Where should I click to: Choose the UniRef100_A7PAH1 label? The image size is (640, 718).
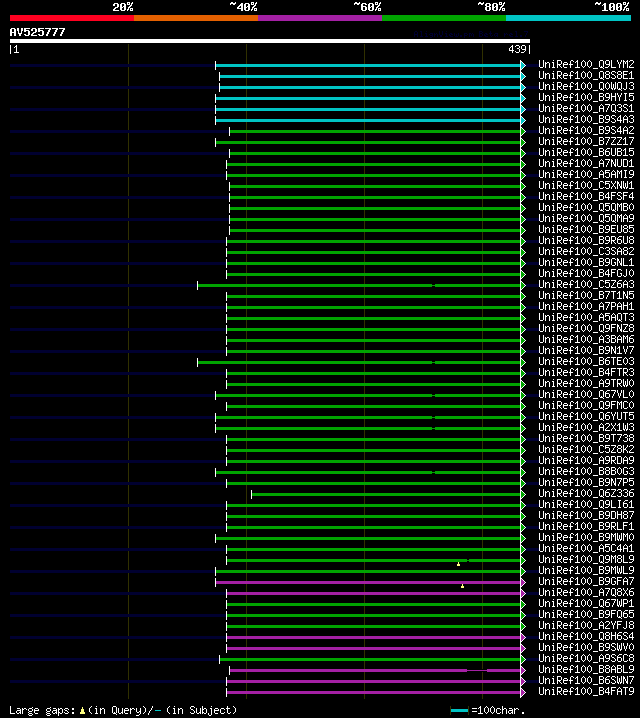pos(586,306)
